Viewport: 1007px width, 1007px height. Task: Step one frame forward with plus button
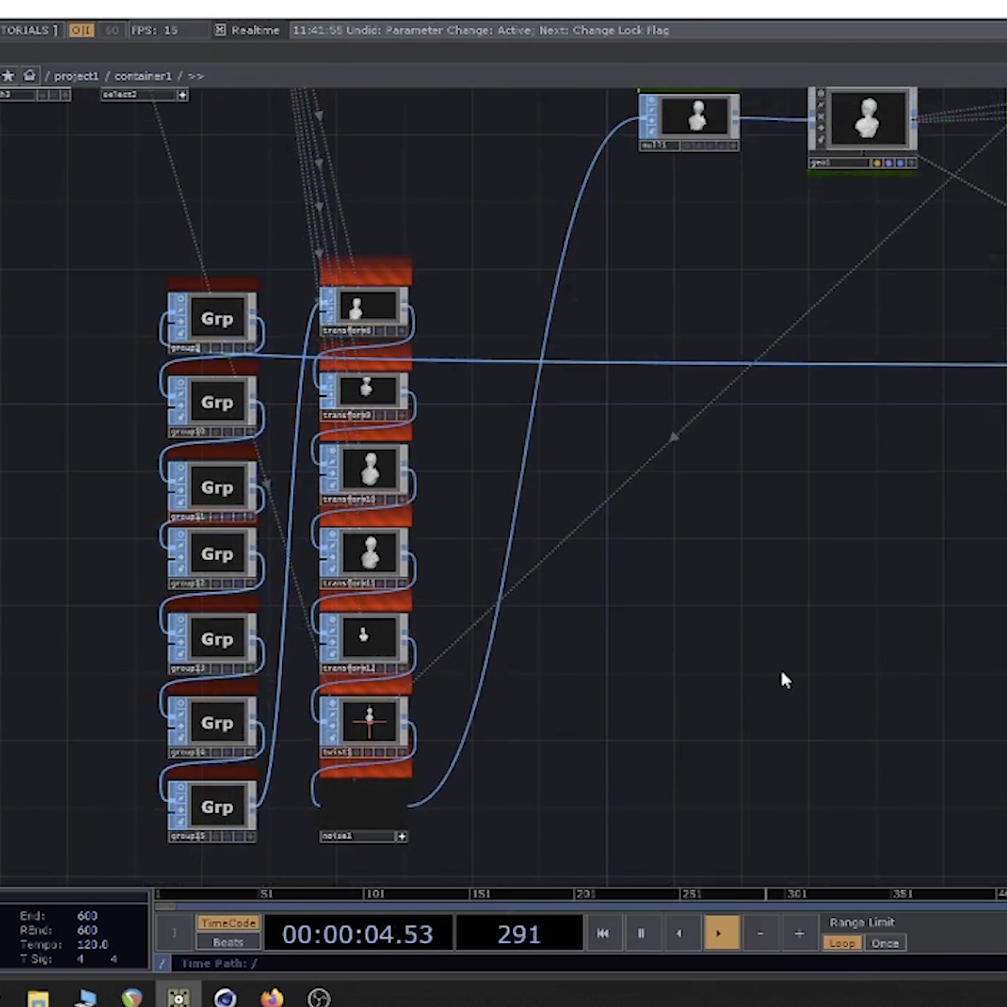798,933
